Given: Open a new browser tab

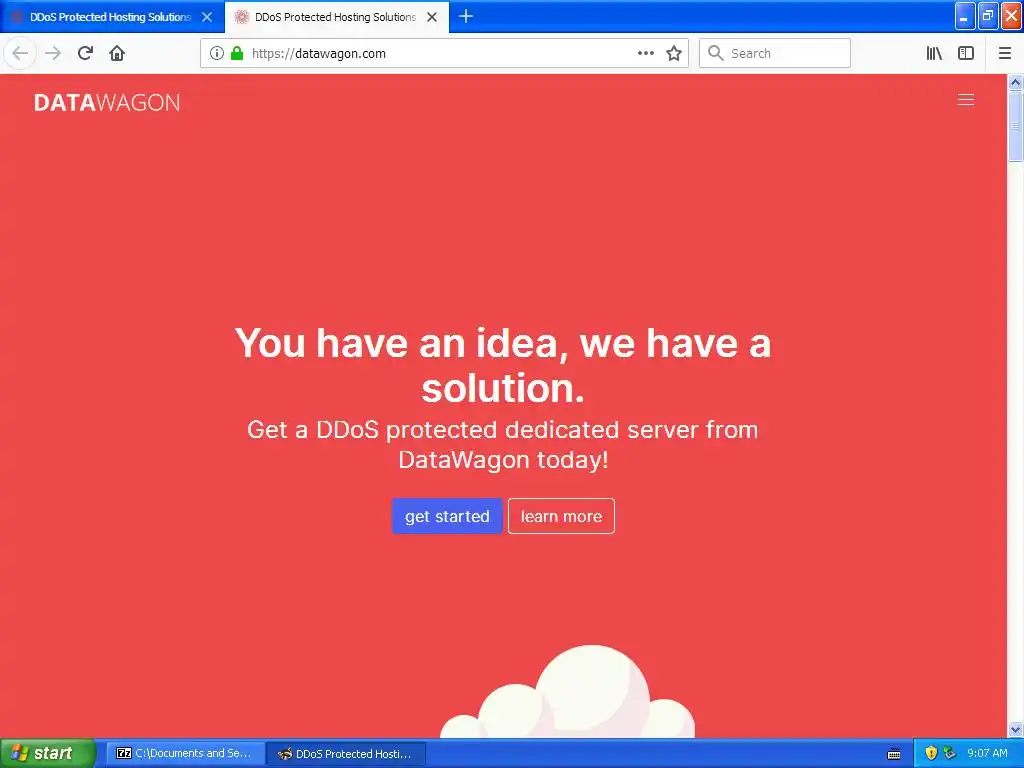Looking at the screenshot, I should coord(466,16).
